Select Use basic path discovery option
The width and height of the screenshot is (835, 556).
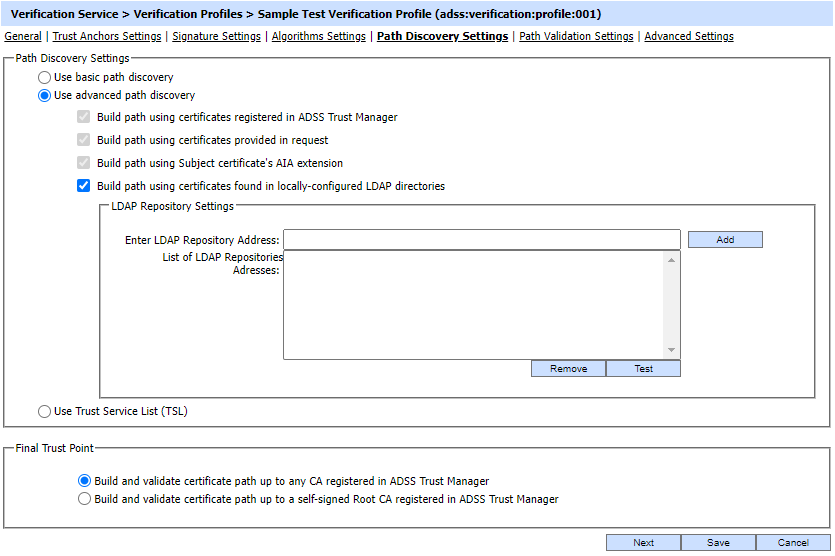point(44,77)
